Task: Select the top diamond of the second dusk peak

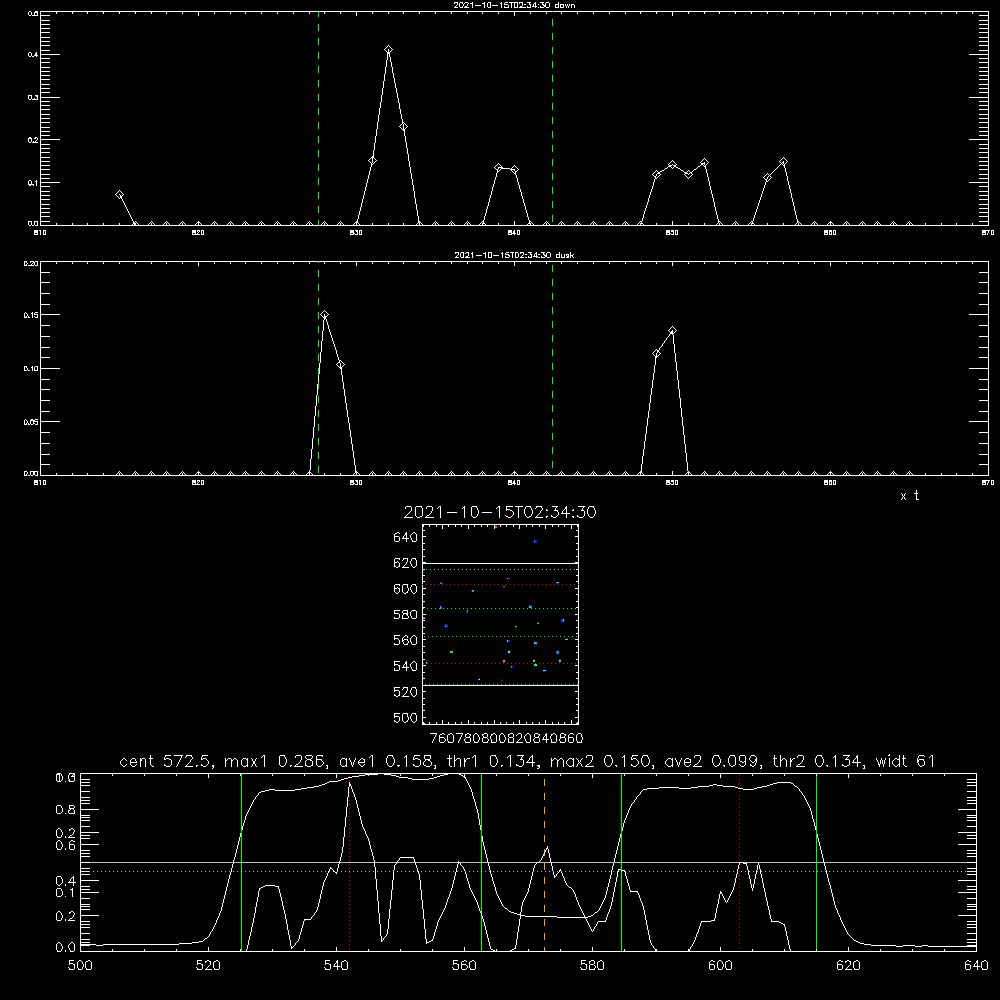Action: (x=672, y=331)
